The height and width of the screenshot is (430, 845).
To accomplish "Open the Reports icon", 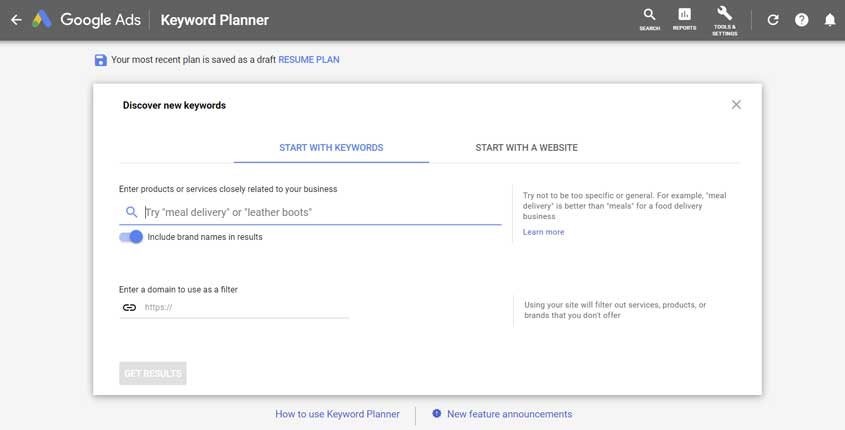I will click(x=684, y=19).
